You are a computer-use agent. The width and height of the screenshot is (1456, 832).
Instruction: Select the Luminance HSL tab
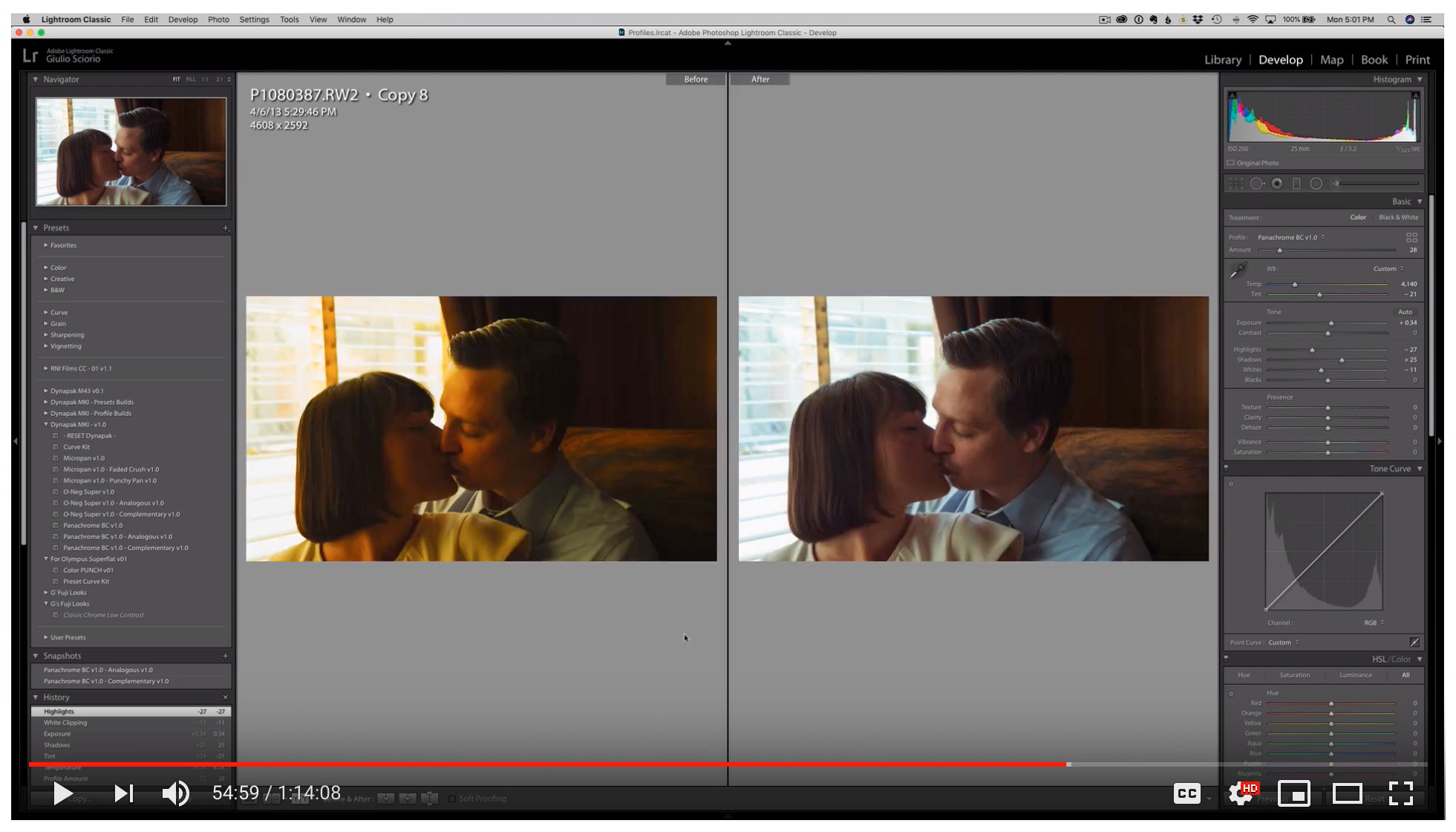[x=1355, y=675]
